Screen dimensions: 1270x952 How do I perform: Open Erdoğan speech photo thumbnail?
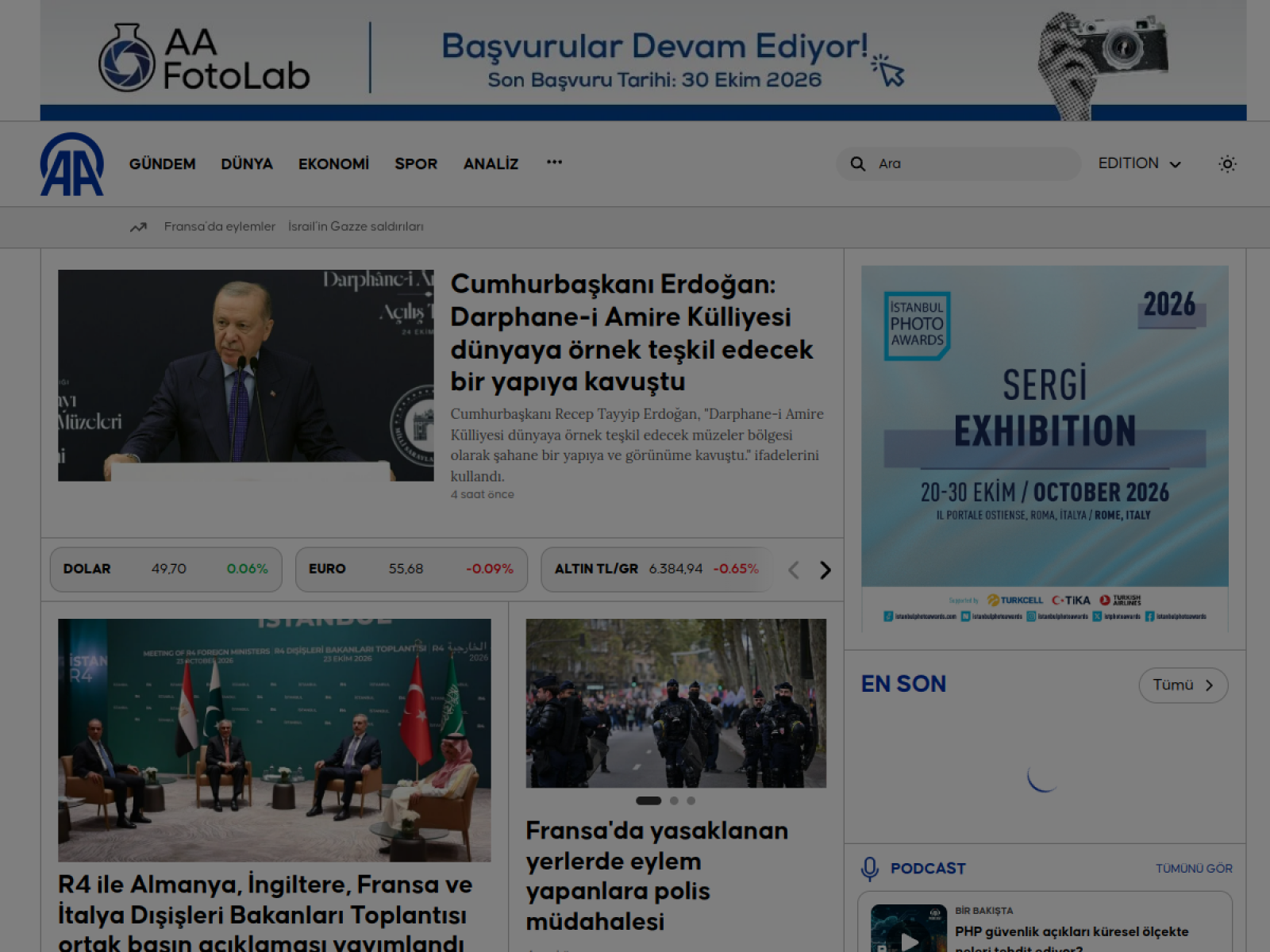click(x=246, y=375)
